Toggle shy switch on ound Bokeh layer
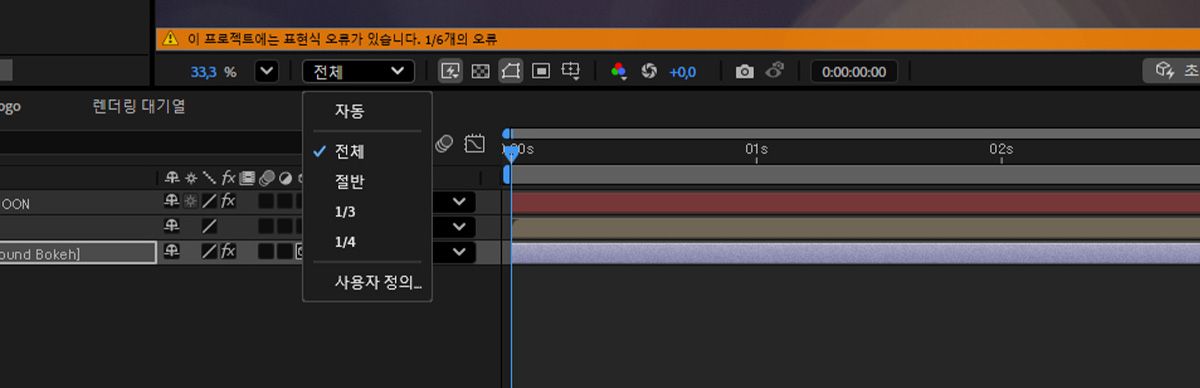Image resolution: width=1200 pixels, height=388 pixels. tap(172, 252)
